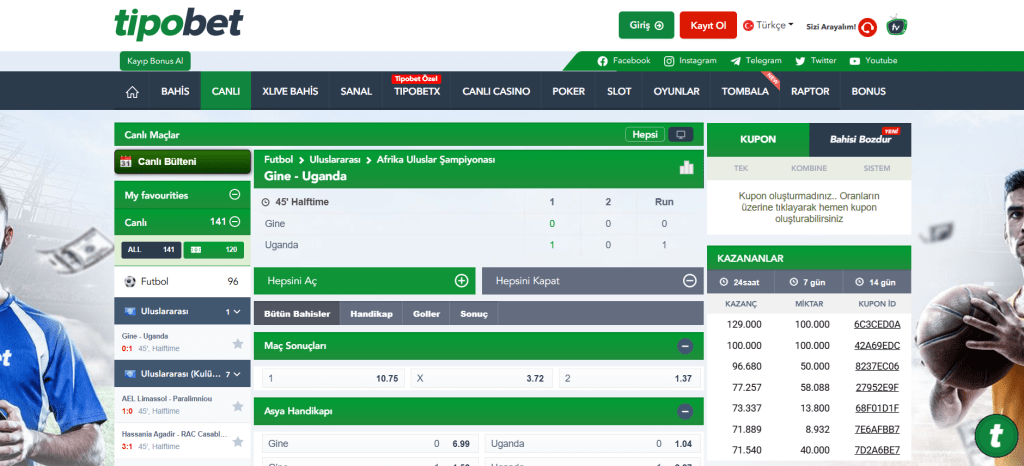Collapse the My favourites section
Screen dimensions: 1024x466
click(x=234, y=195)
